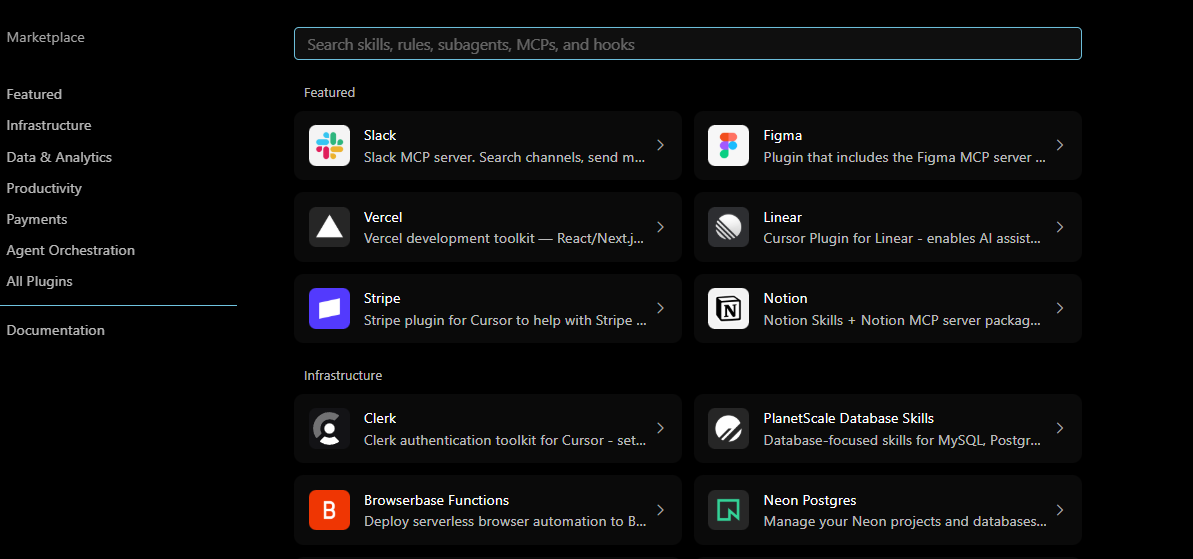Screen dimensions: 1193x559
Task: Click the 'Vercel development toolkit' description
Action: pyautogui.click(x=504, y=239)
